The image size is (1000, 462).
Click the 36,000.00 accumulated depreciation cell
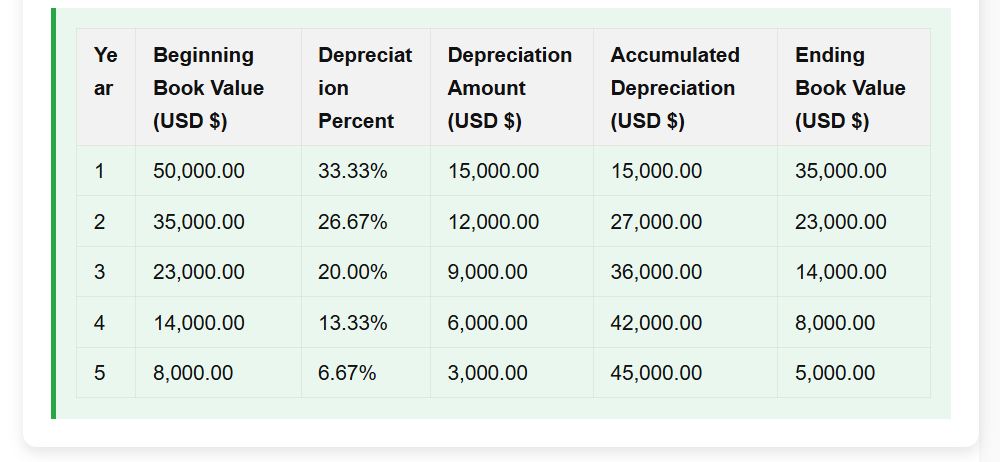pyautogui.click(x=685, y=272)
